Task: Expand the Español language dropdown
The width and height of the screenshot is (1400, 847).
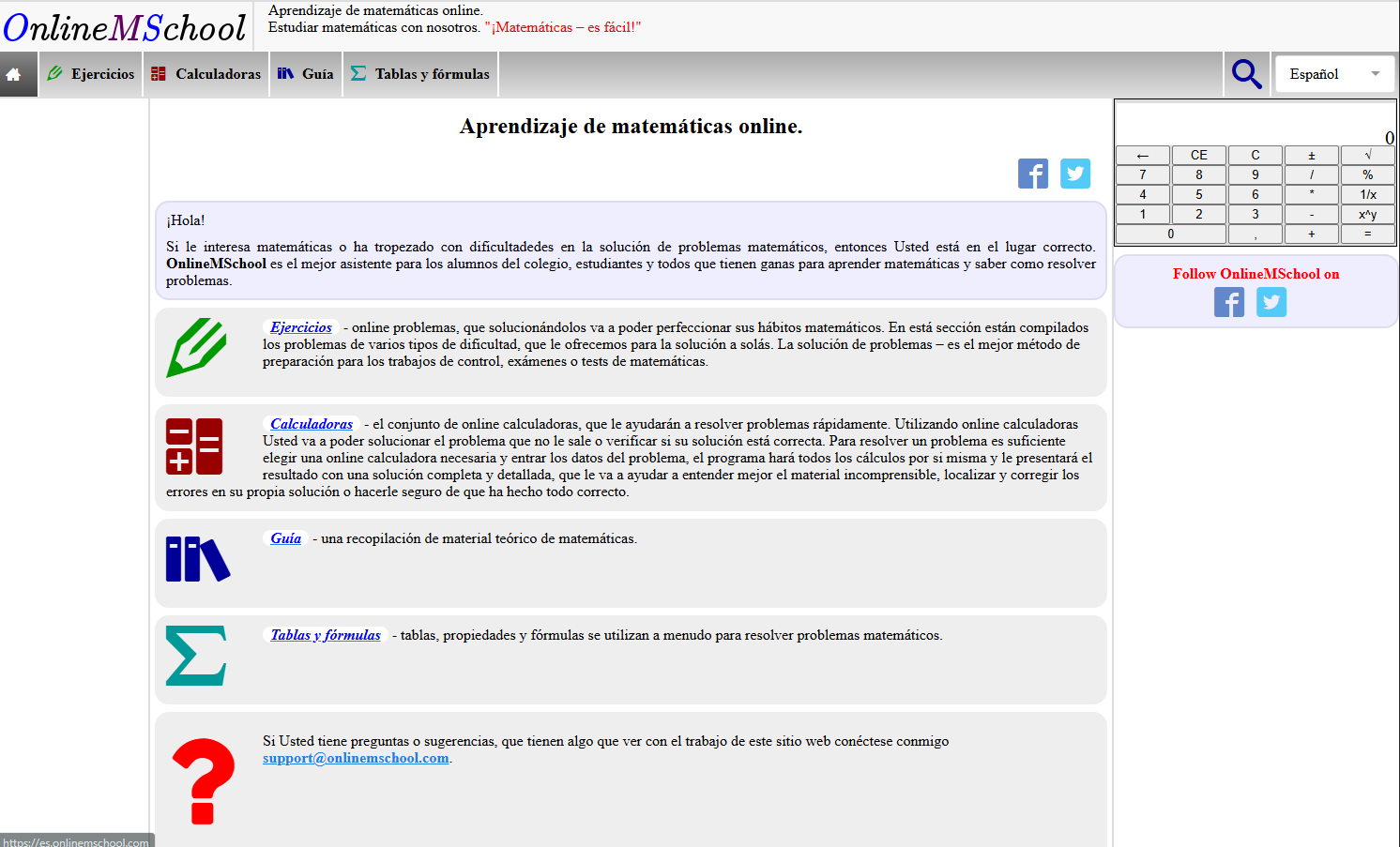Action: tap(1334, 74)
